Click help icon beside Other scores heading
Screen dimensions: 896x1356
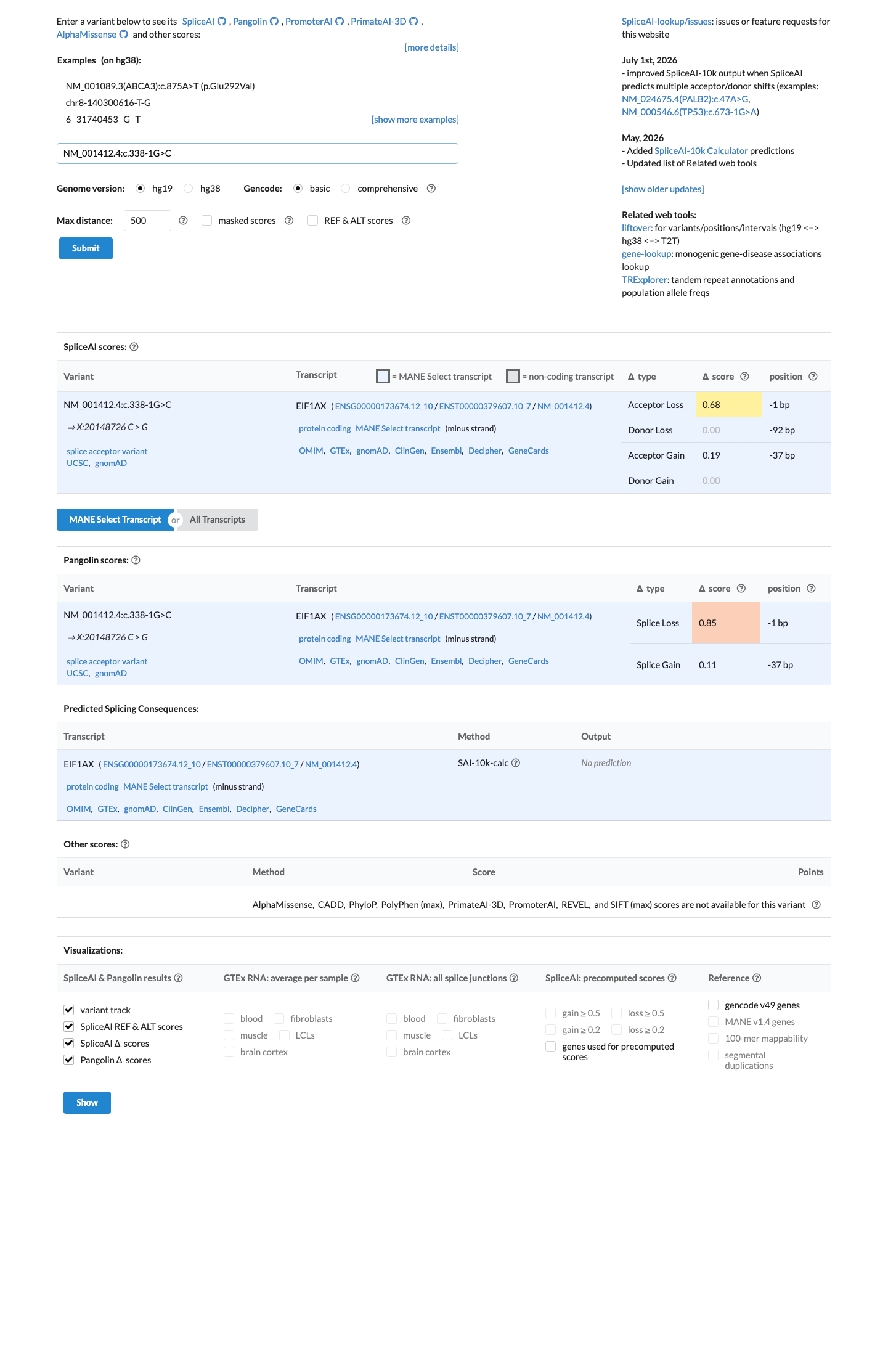125,844
